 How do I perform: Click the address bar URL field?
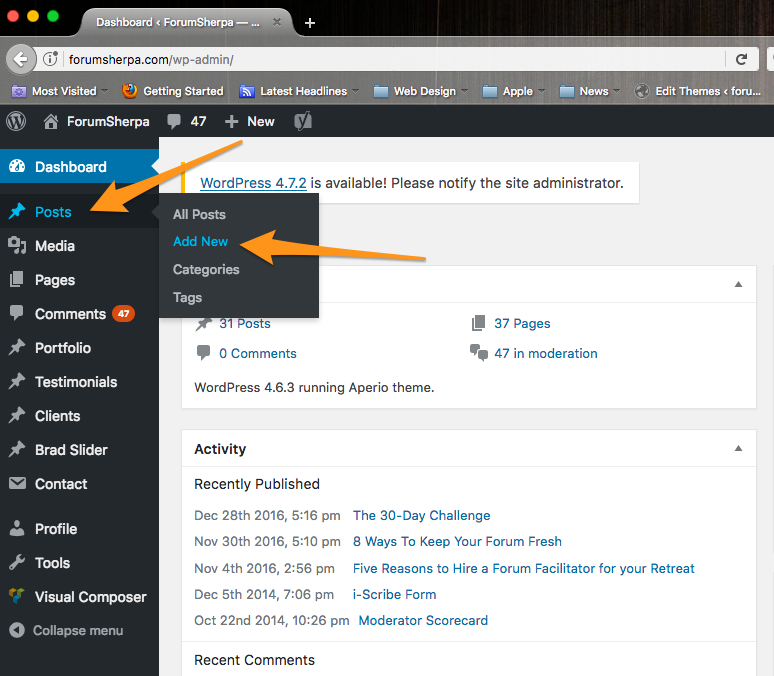(395, 59)
